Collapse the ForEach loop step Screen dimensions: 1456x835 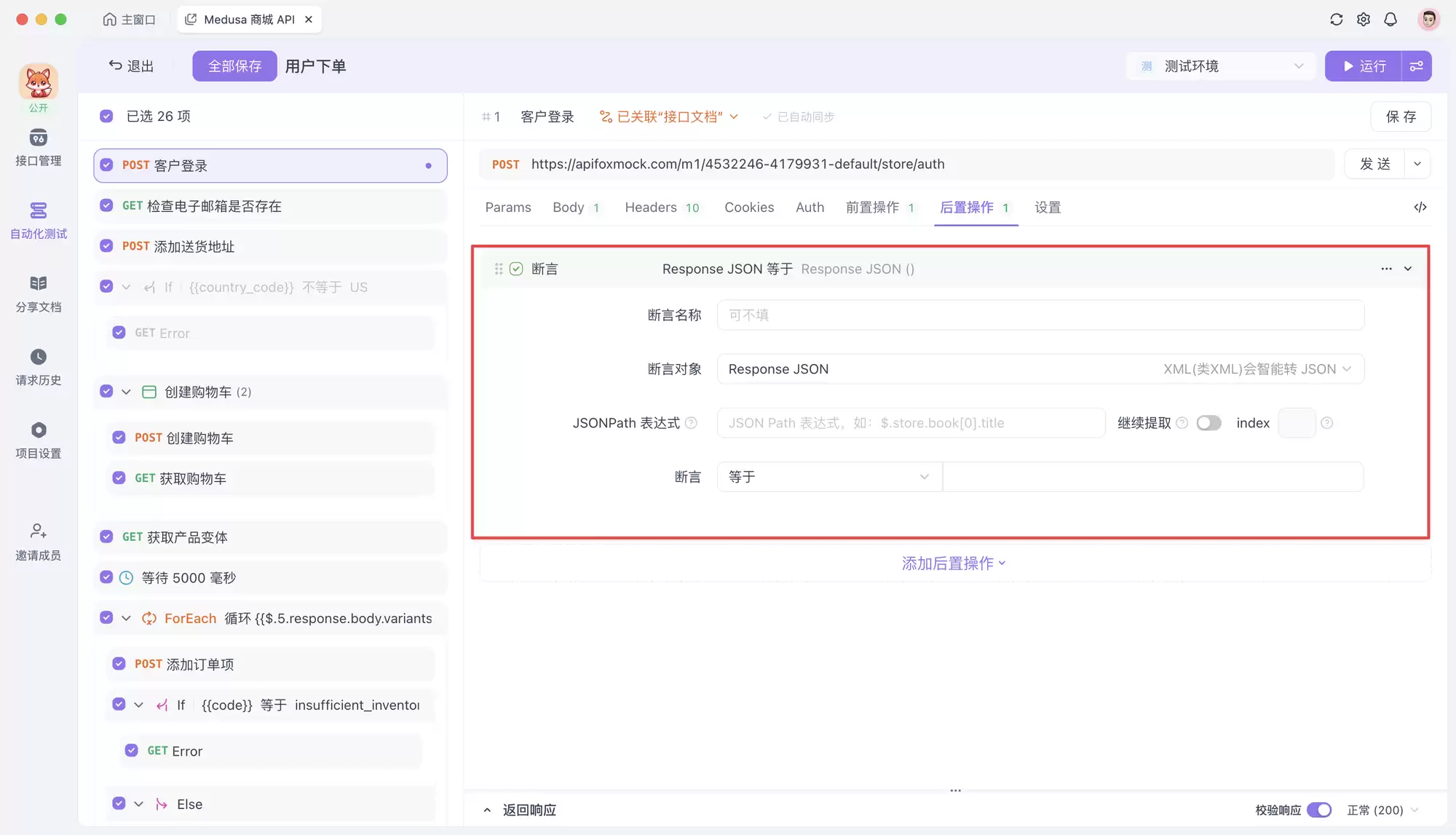[126, 618]
